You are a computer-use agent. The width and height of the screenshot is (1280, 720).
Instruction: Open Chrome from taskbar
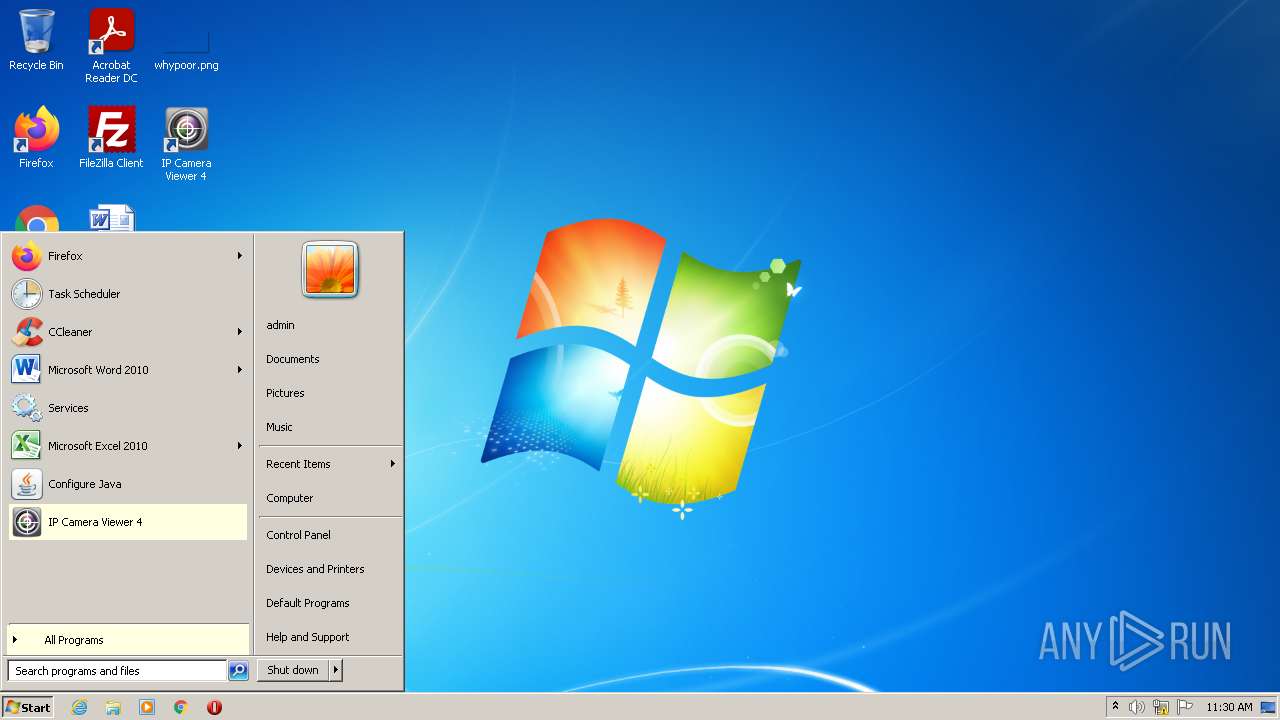coord(181,707)
